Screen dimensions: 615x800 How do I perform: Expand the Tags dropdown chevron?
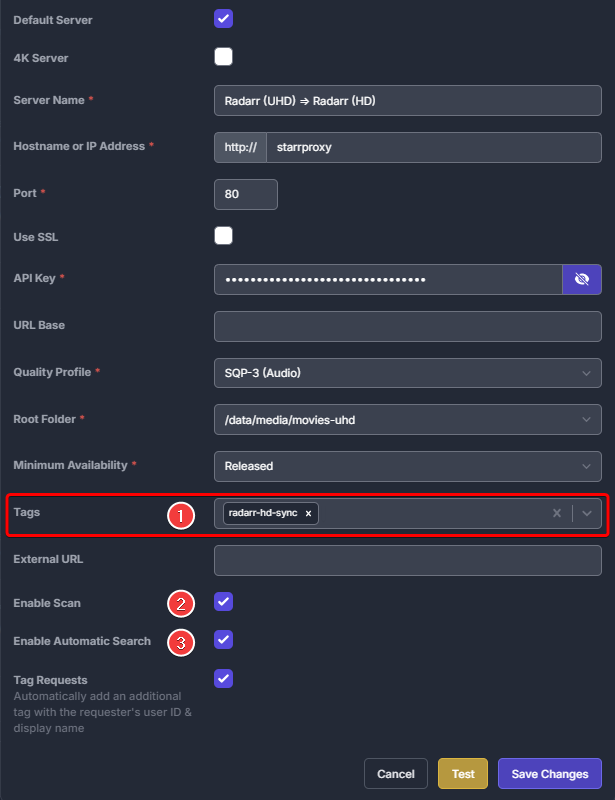coord(588,513)
